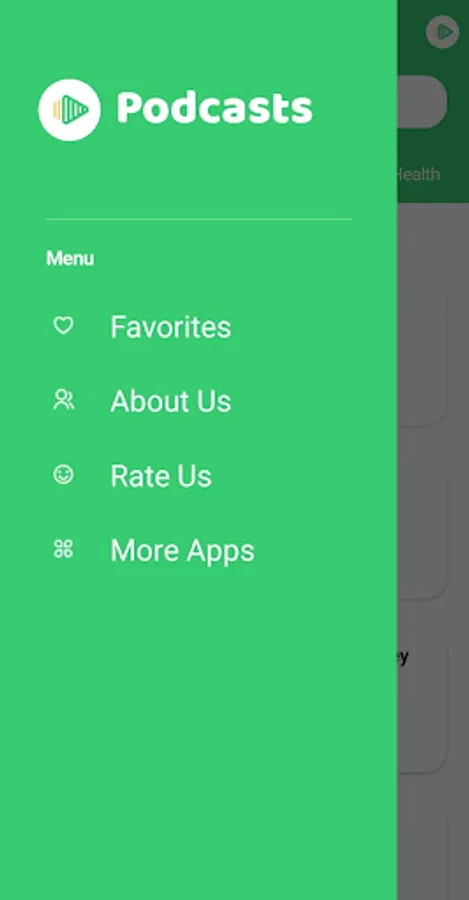Viewport: 469px width, 900px height.
Task: Tap the Podcasts logo circle icon
Action: 69,110
